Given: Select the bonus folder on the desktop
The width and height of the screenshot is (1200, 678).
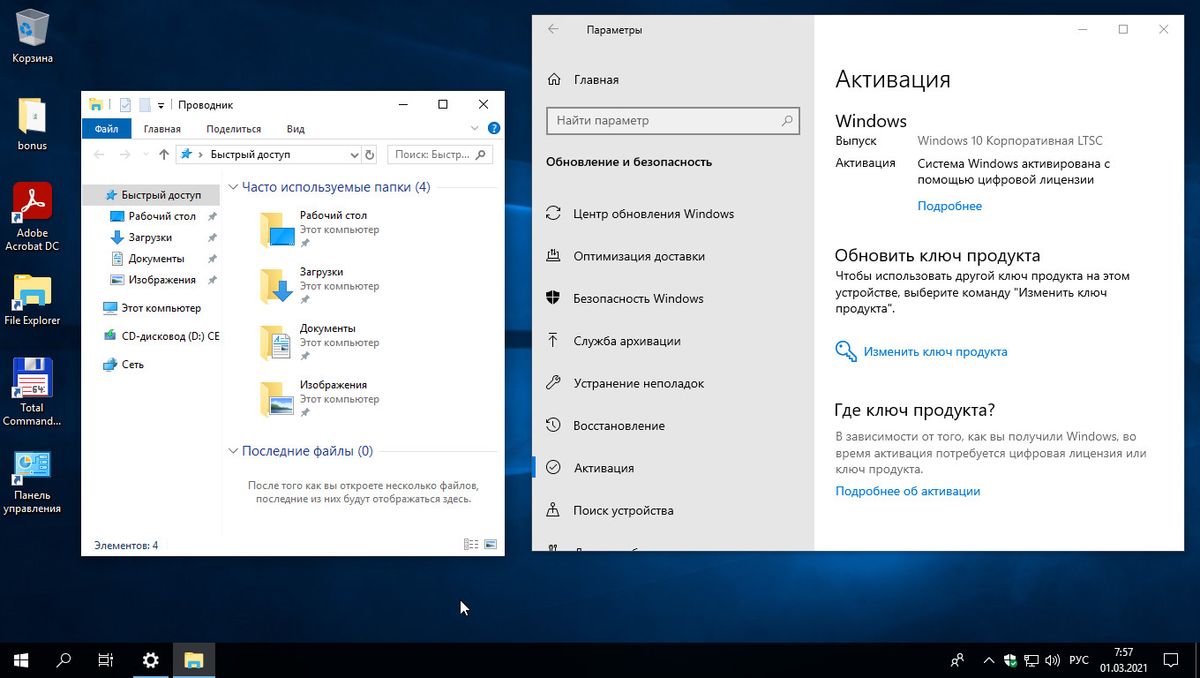Looking at the screenshot, I should (x=32, y=125).
